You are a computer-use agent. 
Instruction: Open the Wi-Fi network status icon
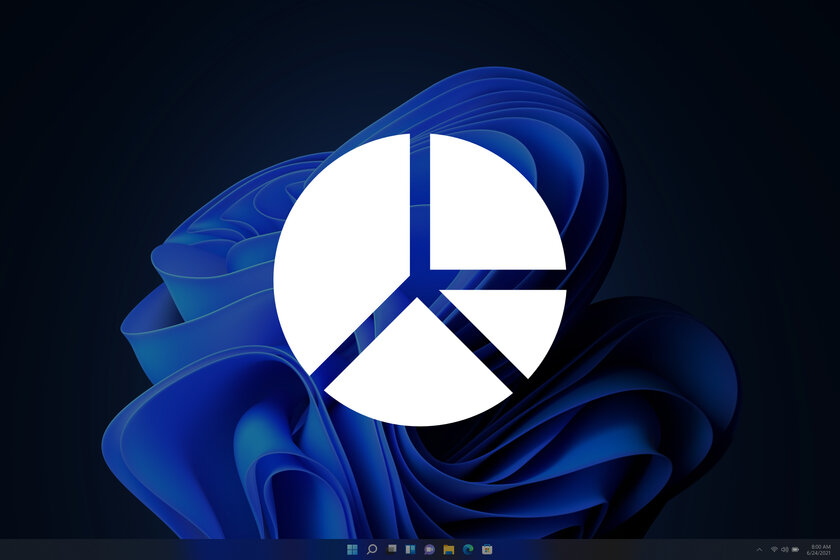774,550
